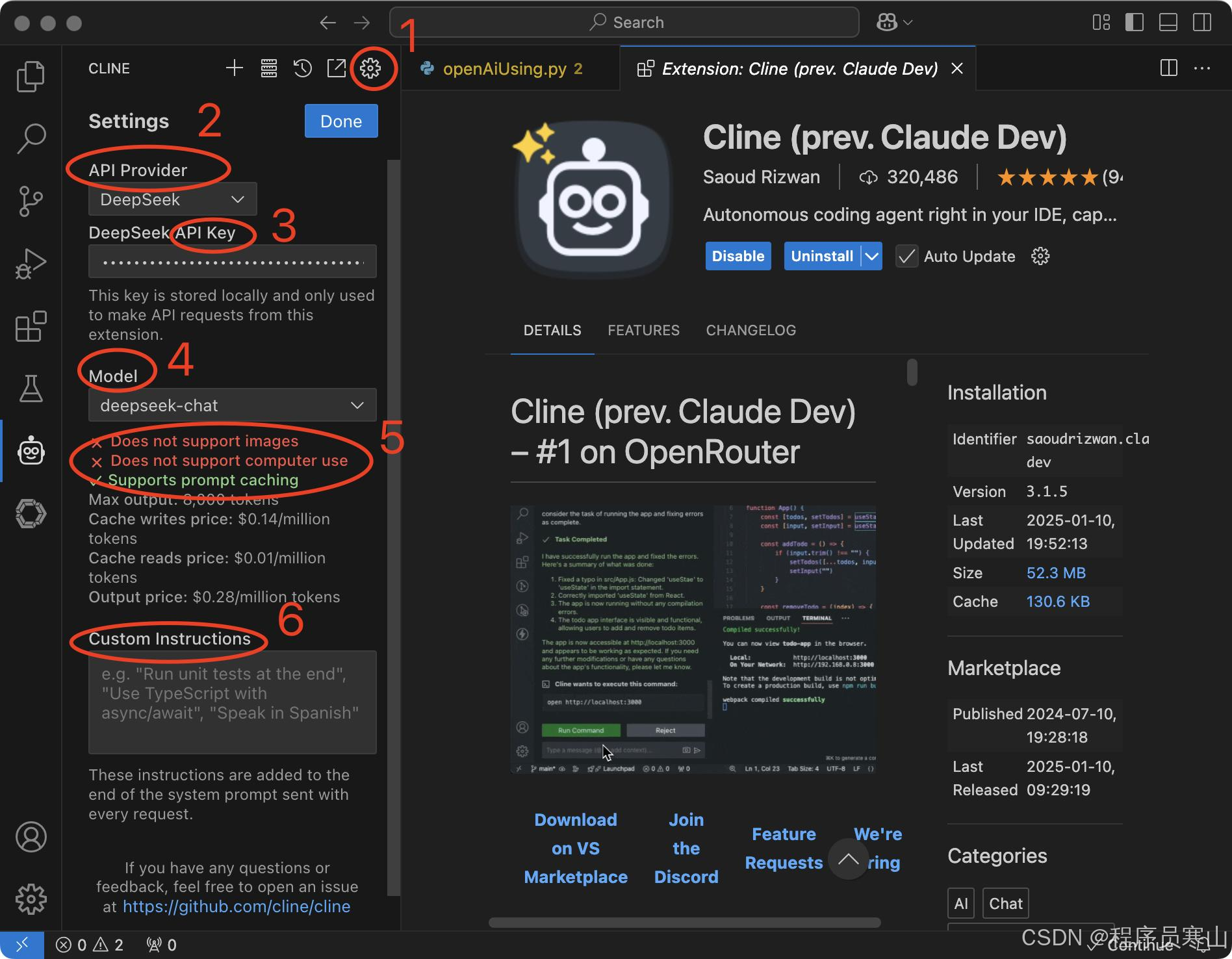Focus the Custom Instructions text area

tap(233, 702)
